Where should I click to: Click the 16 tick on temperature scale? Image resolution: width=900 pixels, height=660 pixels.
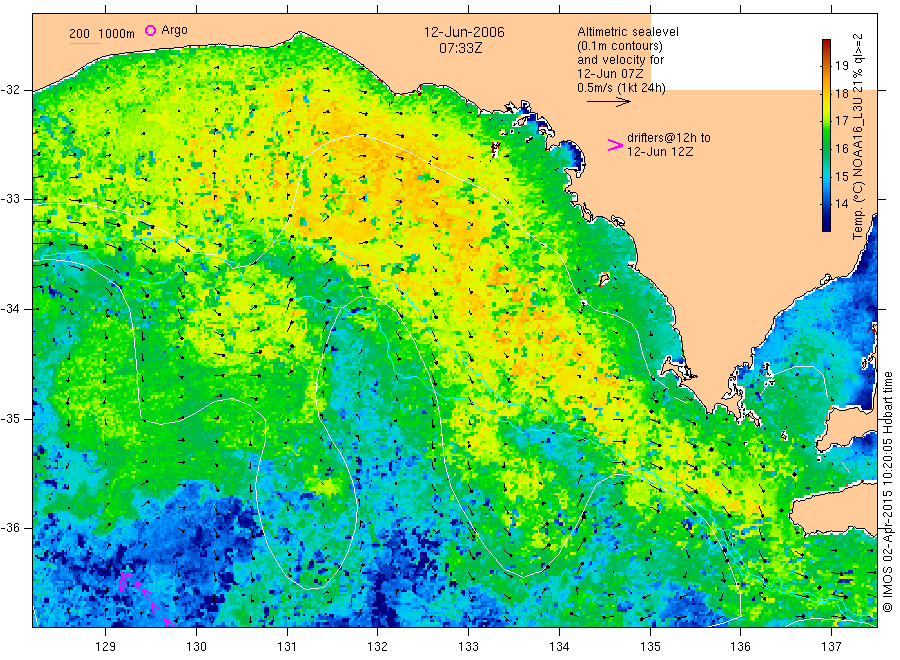[x=841, y=149]
